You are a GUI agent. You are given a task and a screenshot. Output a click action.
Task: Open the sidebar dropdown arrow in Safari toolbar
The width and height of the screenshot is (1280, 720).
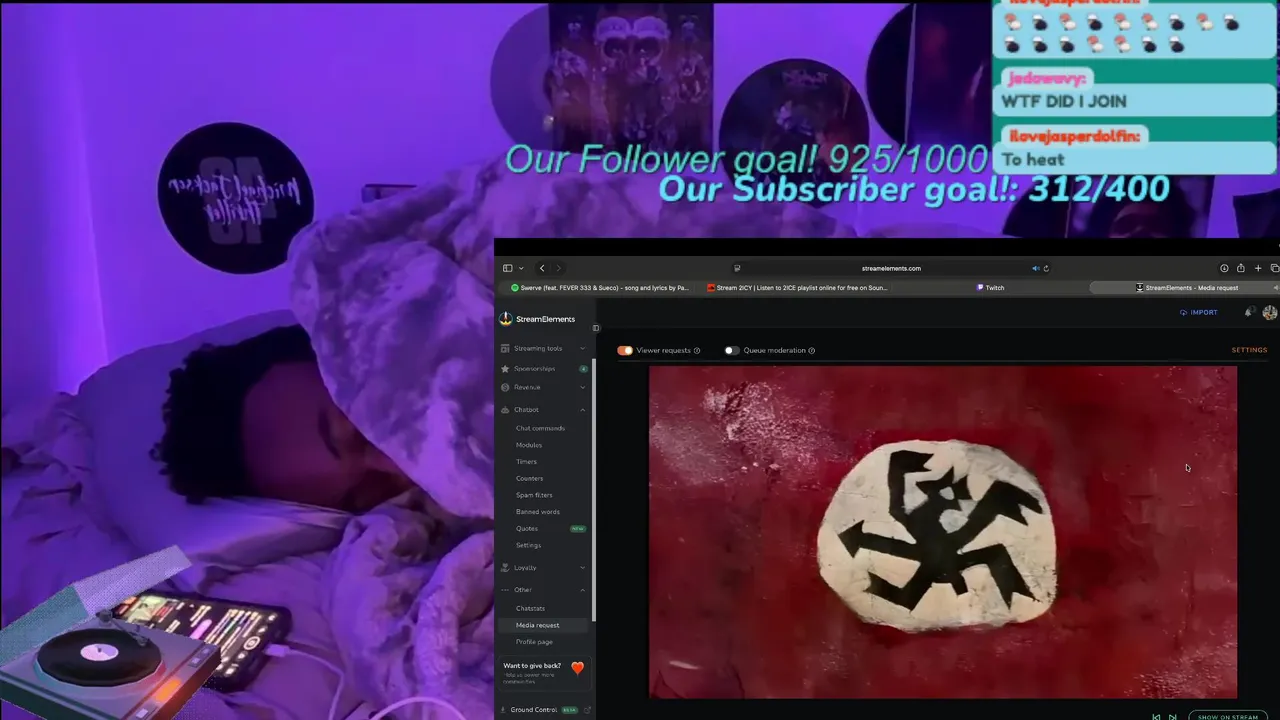click(521, 268)
